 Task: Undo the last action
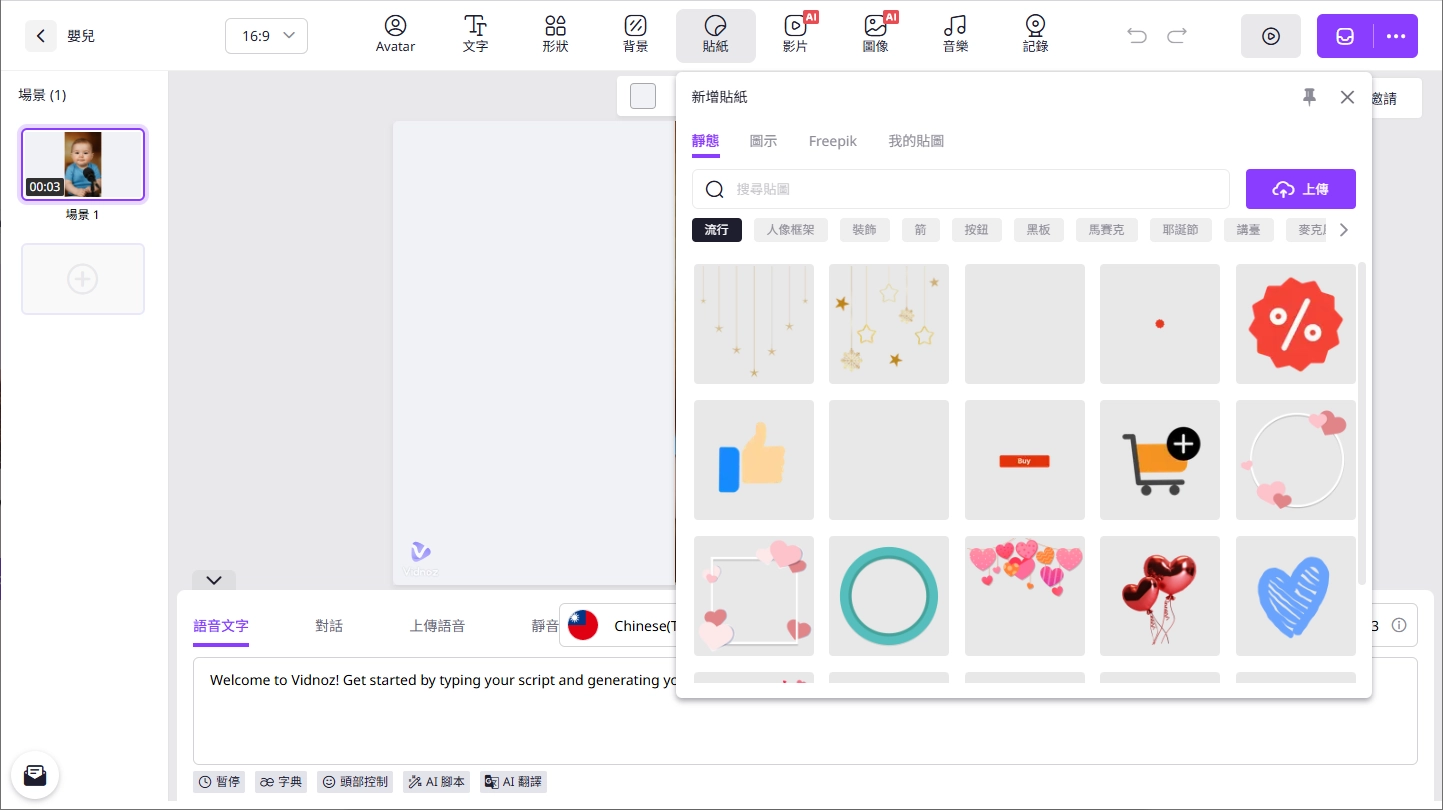1137,36
